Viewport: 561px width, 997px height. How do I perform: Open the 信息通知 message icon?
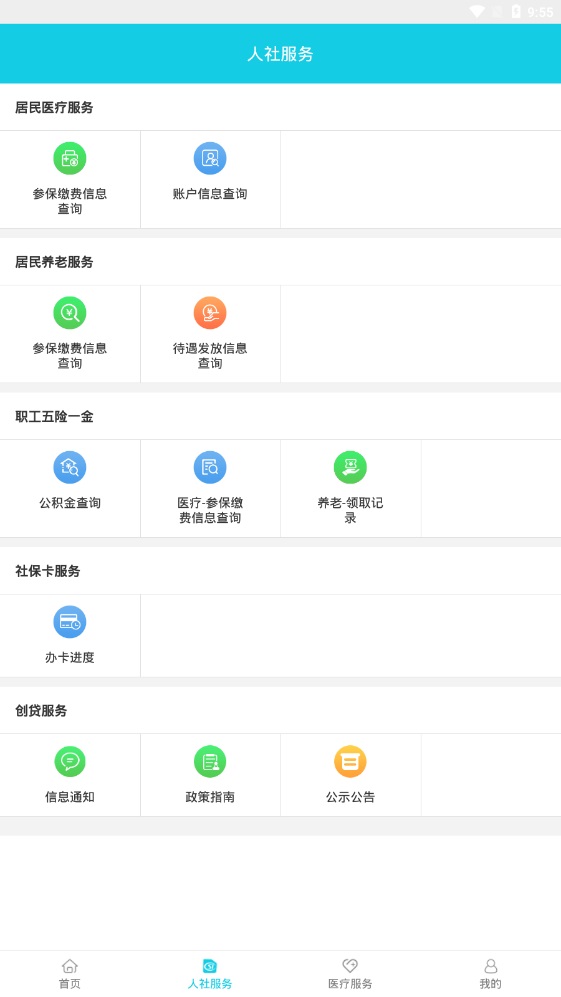(70, 762)
